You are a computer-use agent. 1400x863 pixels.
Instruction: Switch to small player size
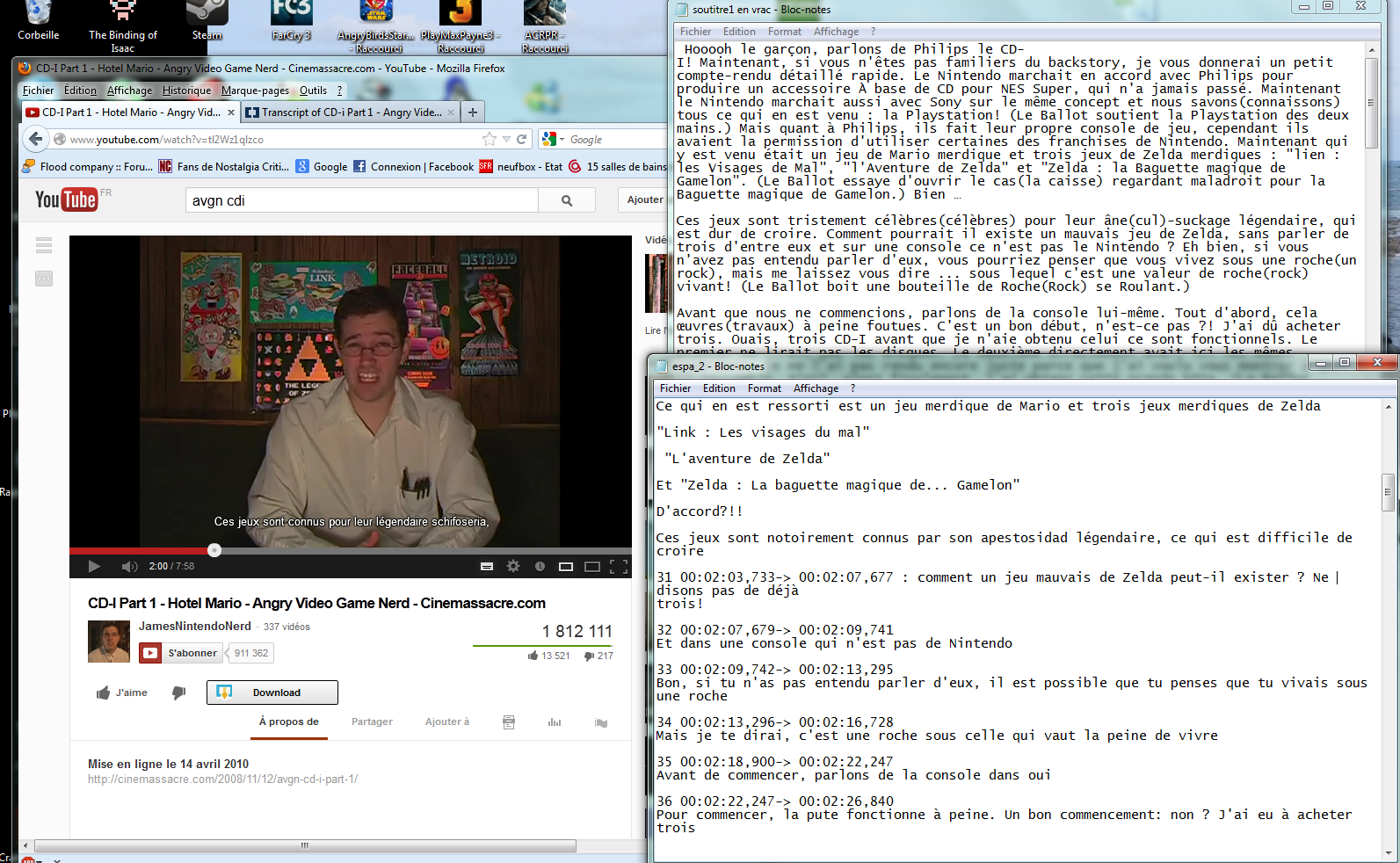click(x=566, y=567)
